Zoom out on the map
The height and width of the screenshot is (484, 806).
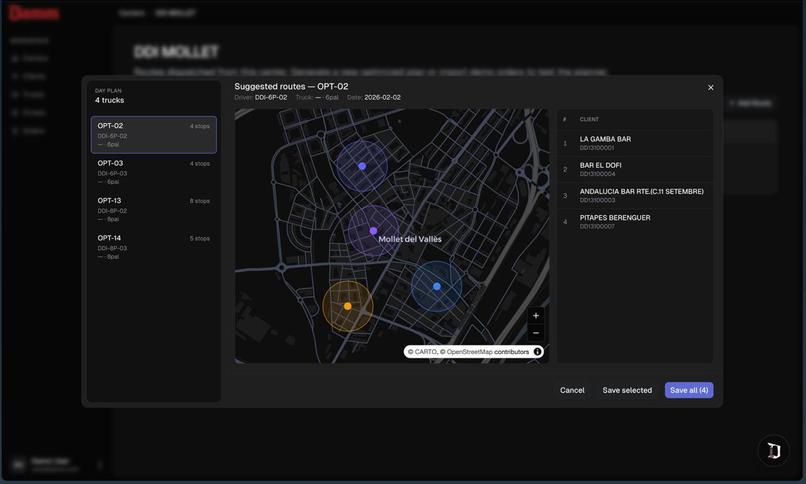tap(536, 333)
